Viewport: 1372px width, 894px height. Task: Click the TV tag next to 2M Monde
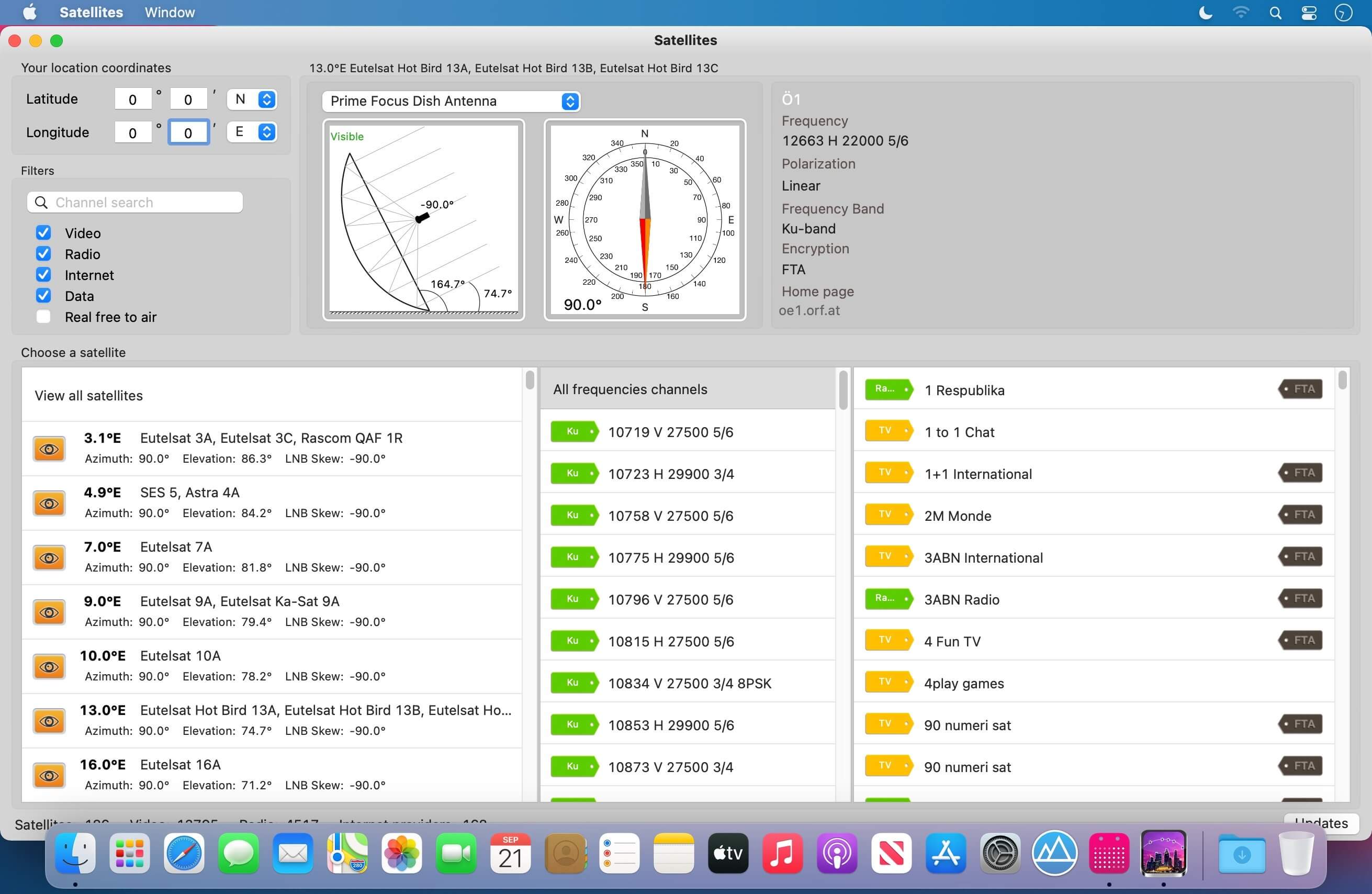[x=889, y=515]
